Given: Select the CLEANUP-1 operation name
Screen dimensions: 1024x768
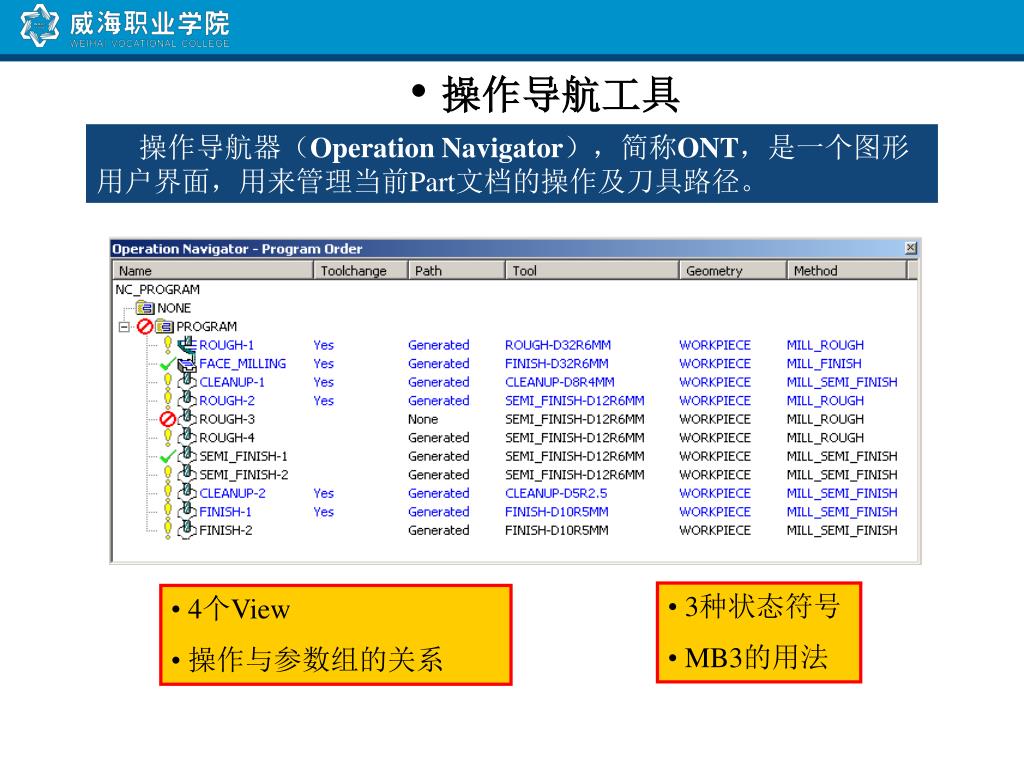Looking at the screenshot, I should tap(232, 381).
